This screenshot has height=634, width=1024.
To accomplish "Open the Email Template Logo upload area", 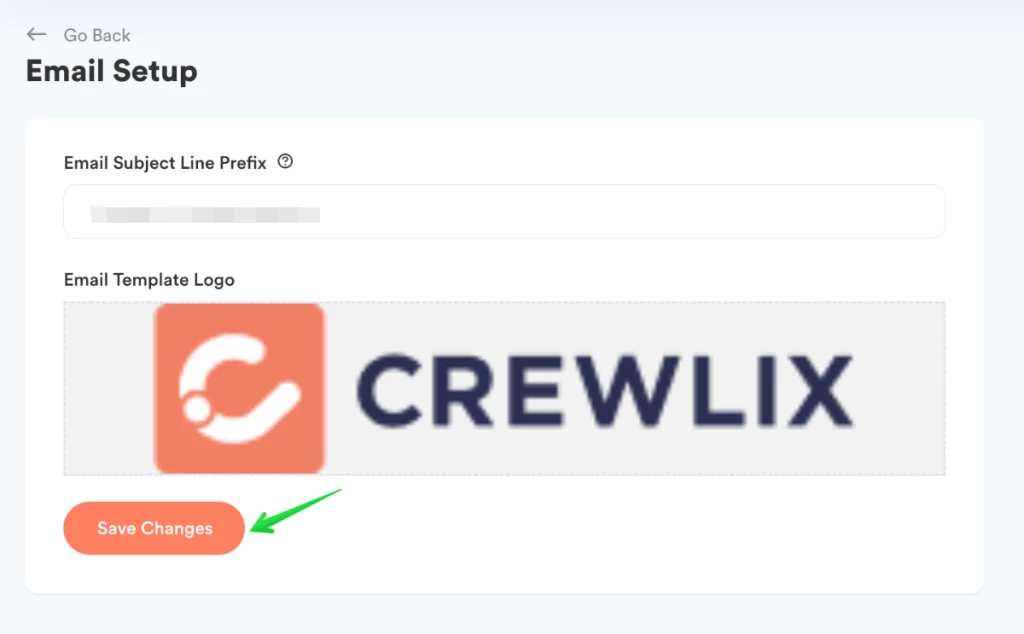I will (504, 388).
